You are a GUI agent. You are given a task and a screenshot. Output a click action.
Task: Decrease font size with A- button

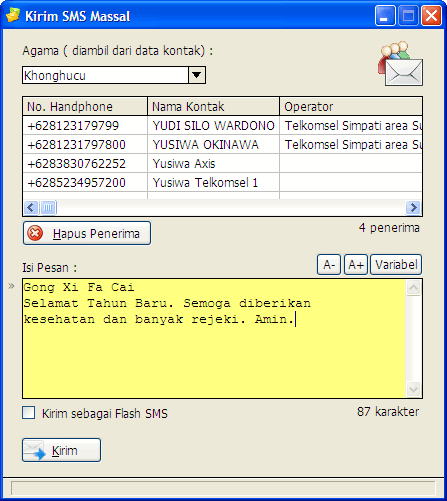(329, 265)
